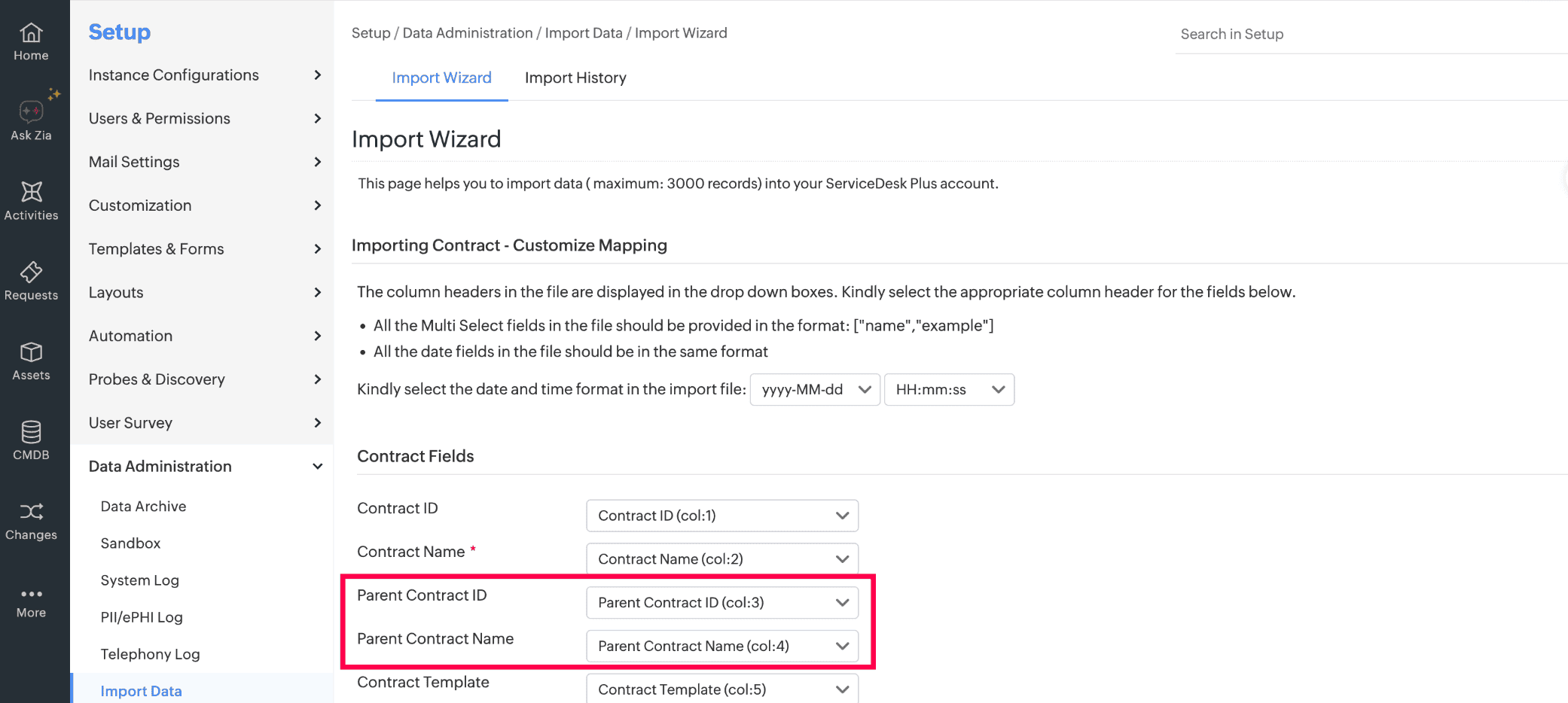The image size is (1568, 703).
Task: Open the HH:mm:ss time format dropdown
Action: coord(949,390)
